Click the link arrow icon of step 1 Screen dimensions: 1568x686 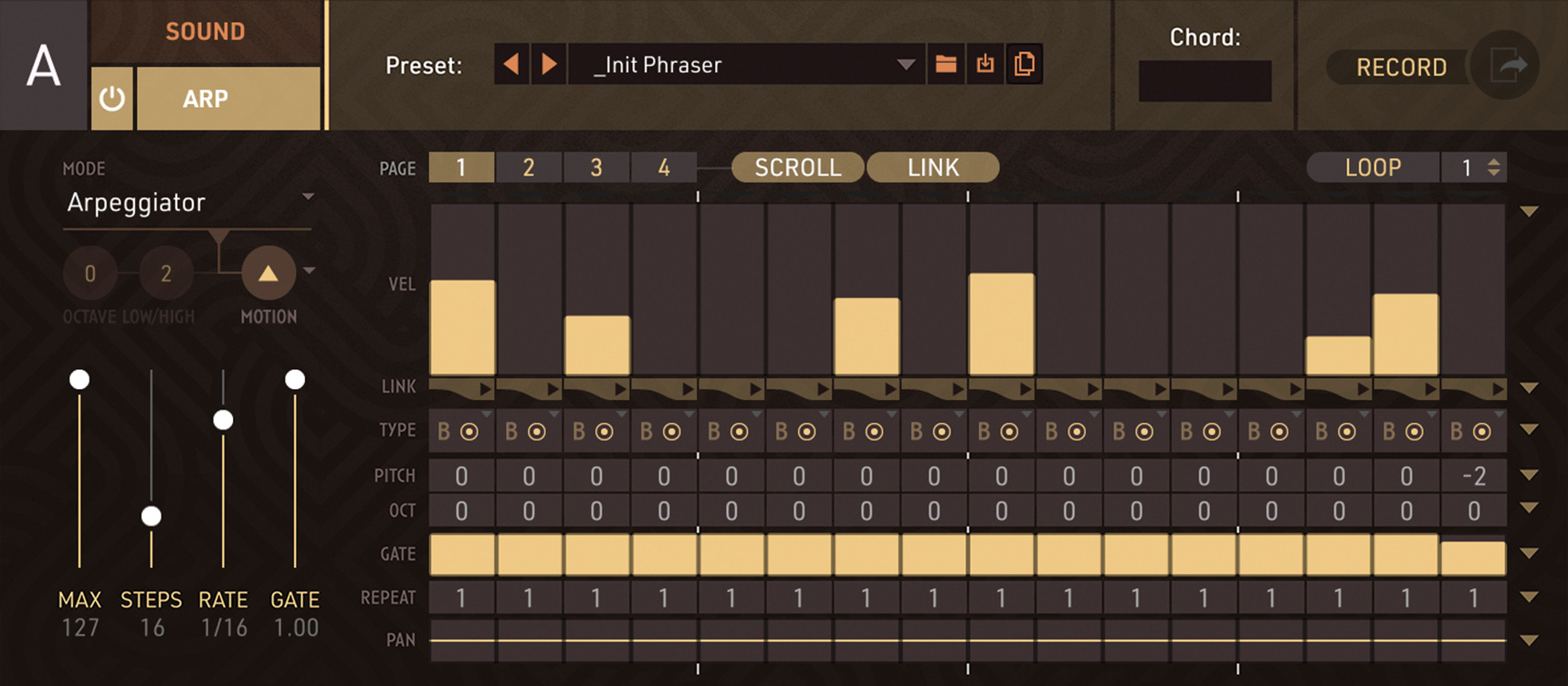coord(485,389)
